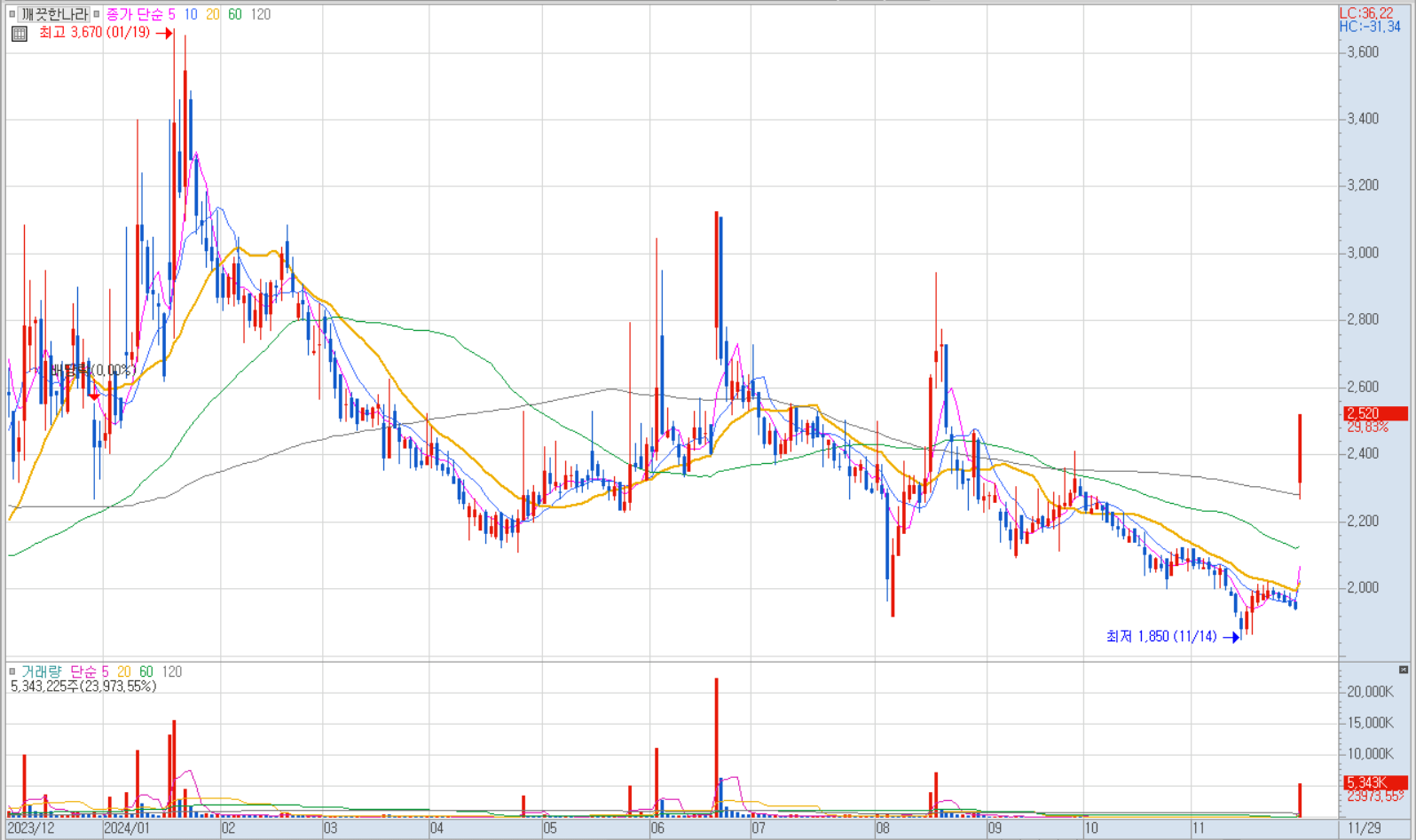The image size is (1416, 840).
Task: Select the price chart's 10-day moving average label
Action: [x=191, y=14]
